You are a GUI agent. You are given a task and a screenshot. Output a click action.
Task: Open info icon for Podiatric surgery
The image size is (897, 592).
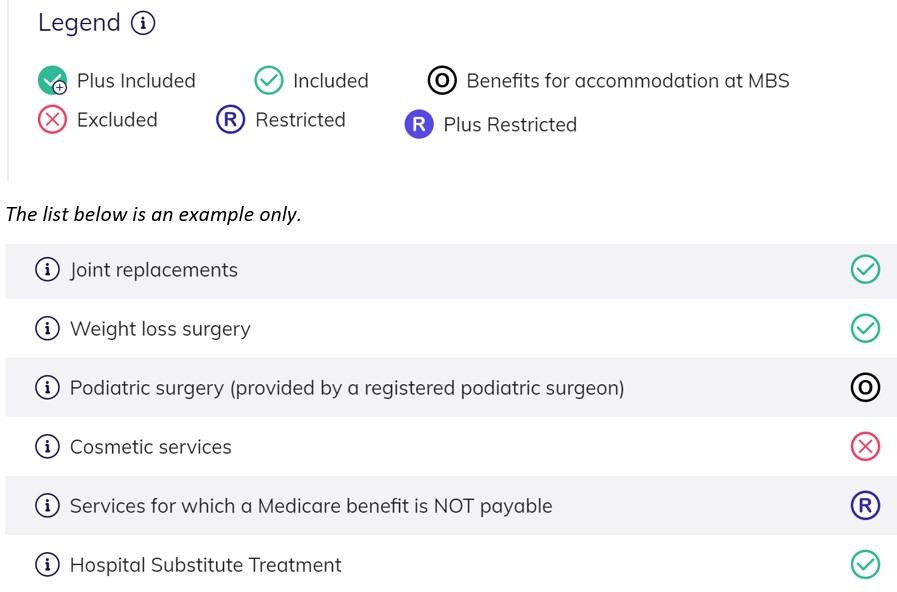pyautogui.click(x=47, y=387)
